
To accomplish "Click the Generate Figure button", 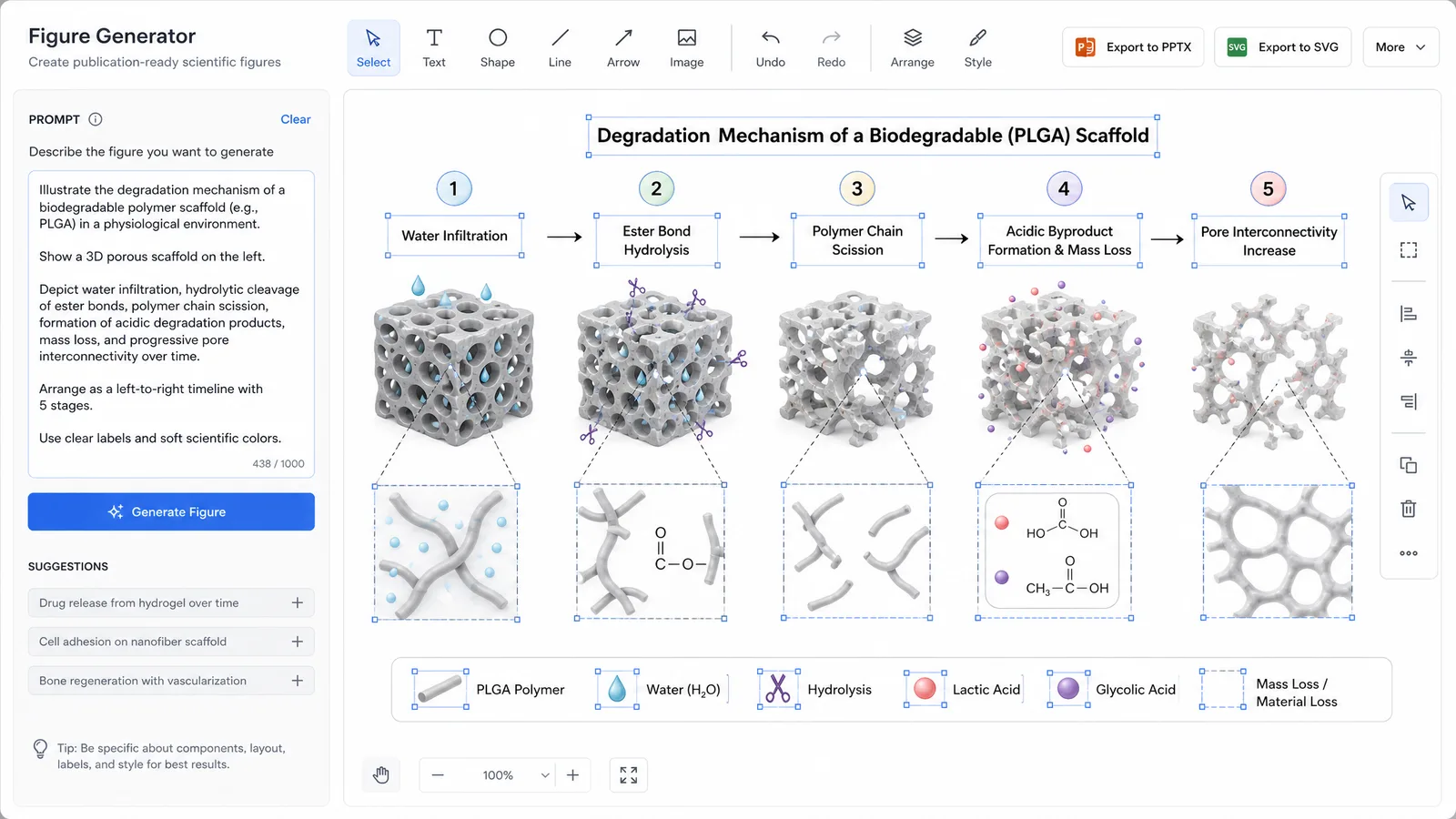I will coord(171,511).
